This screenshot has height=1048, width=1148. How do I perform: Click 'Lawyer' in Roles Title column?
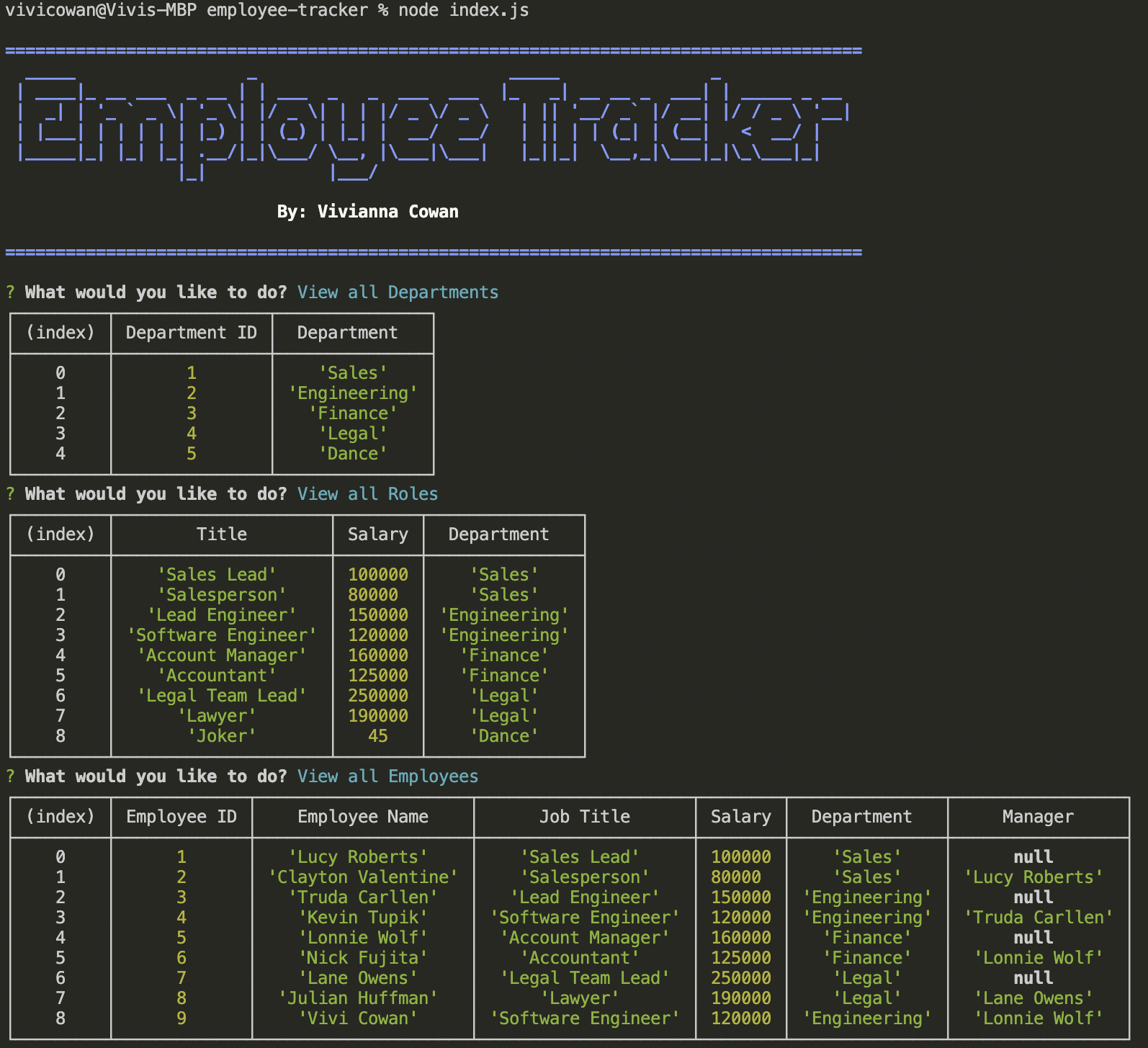[x=217, y=716]
